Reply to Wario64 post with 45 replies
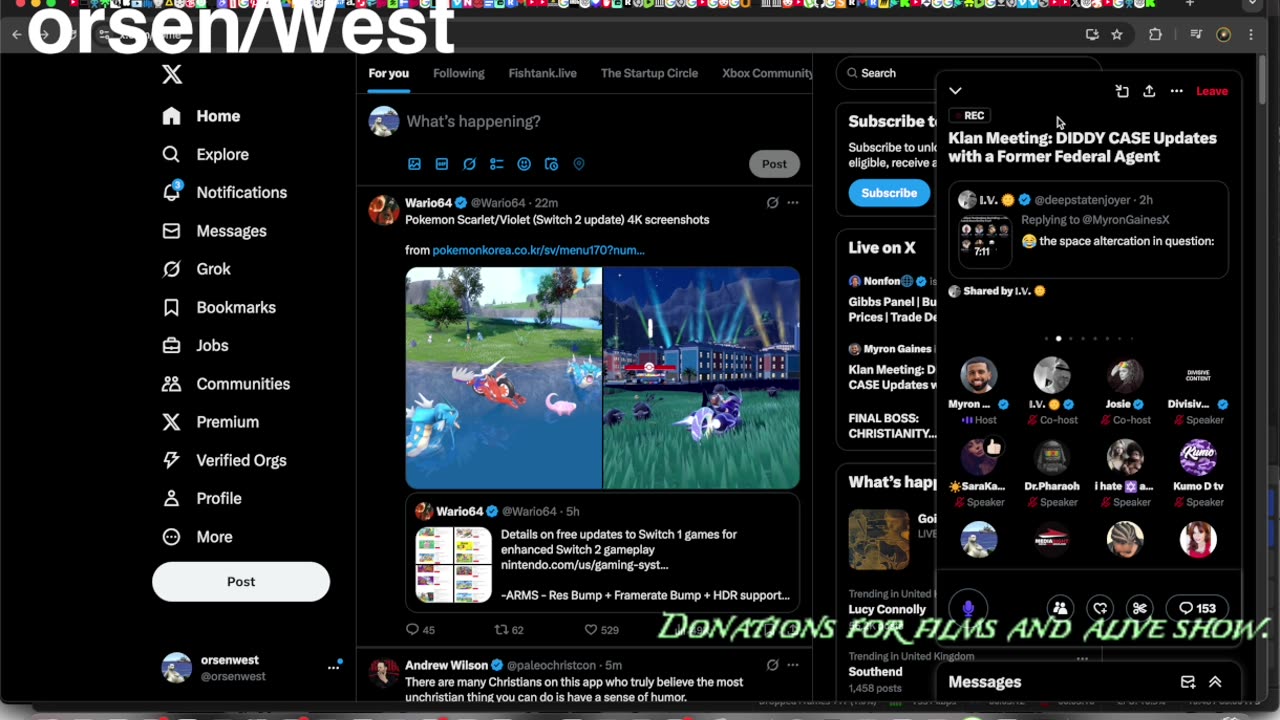 (x=420, y=630)
